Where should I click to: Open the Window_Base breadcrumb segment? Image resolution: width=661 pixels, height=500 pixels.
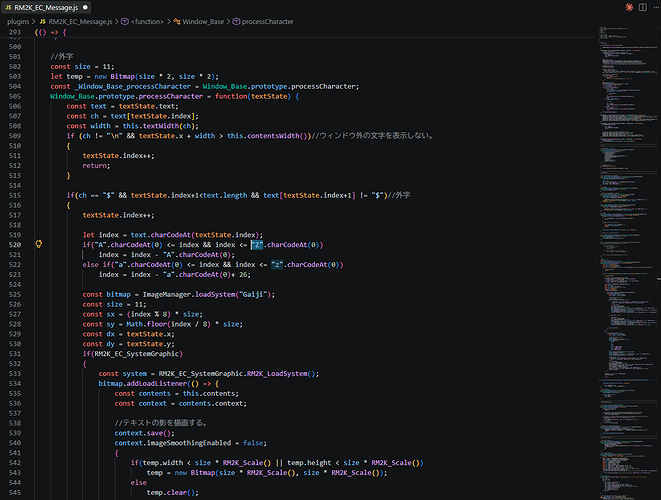coord(203,22)
